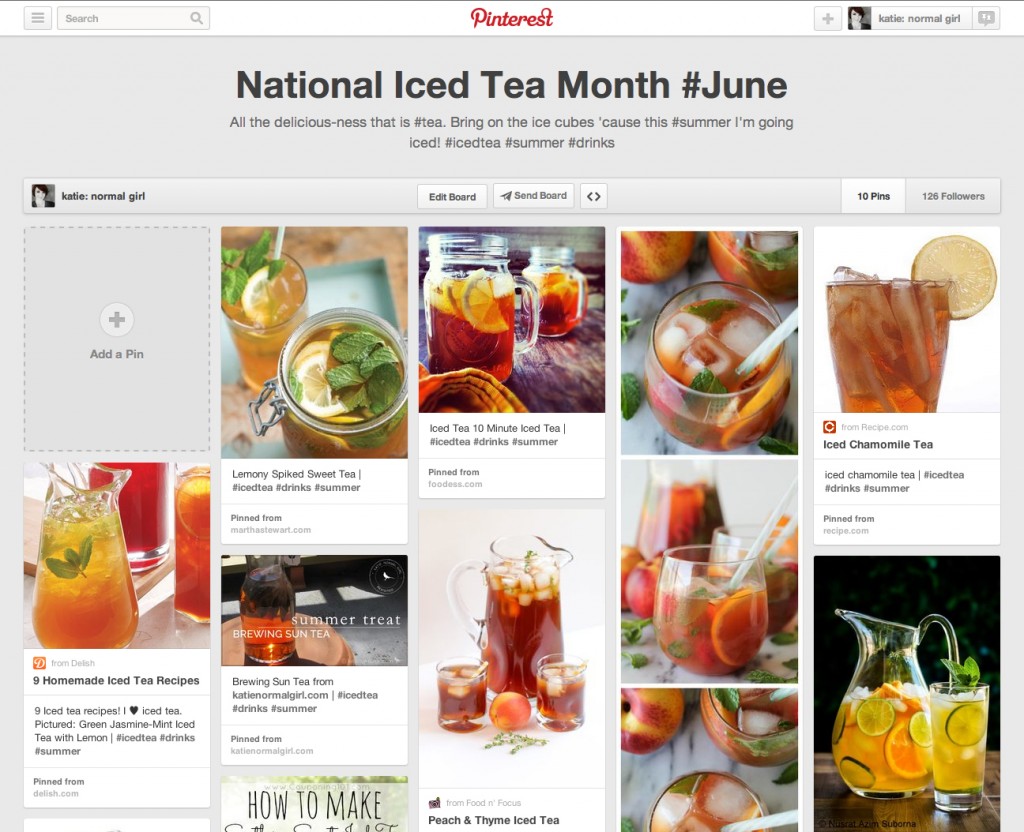The image size is (1024, 832).
Task: Focus the Search input field
Action: click(x=133, y=18)
